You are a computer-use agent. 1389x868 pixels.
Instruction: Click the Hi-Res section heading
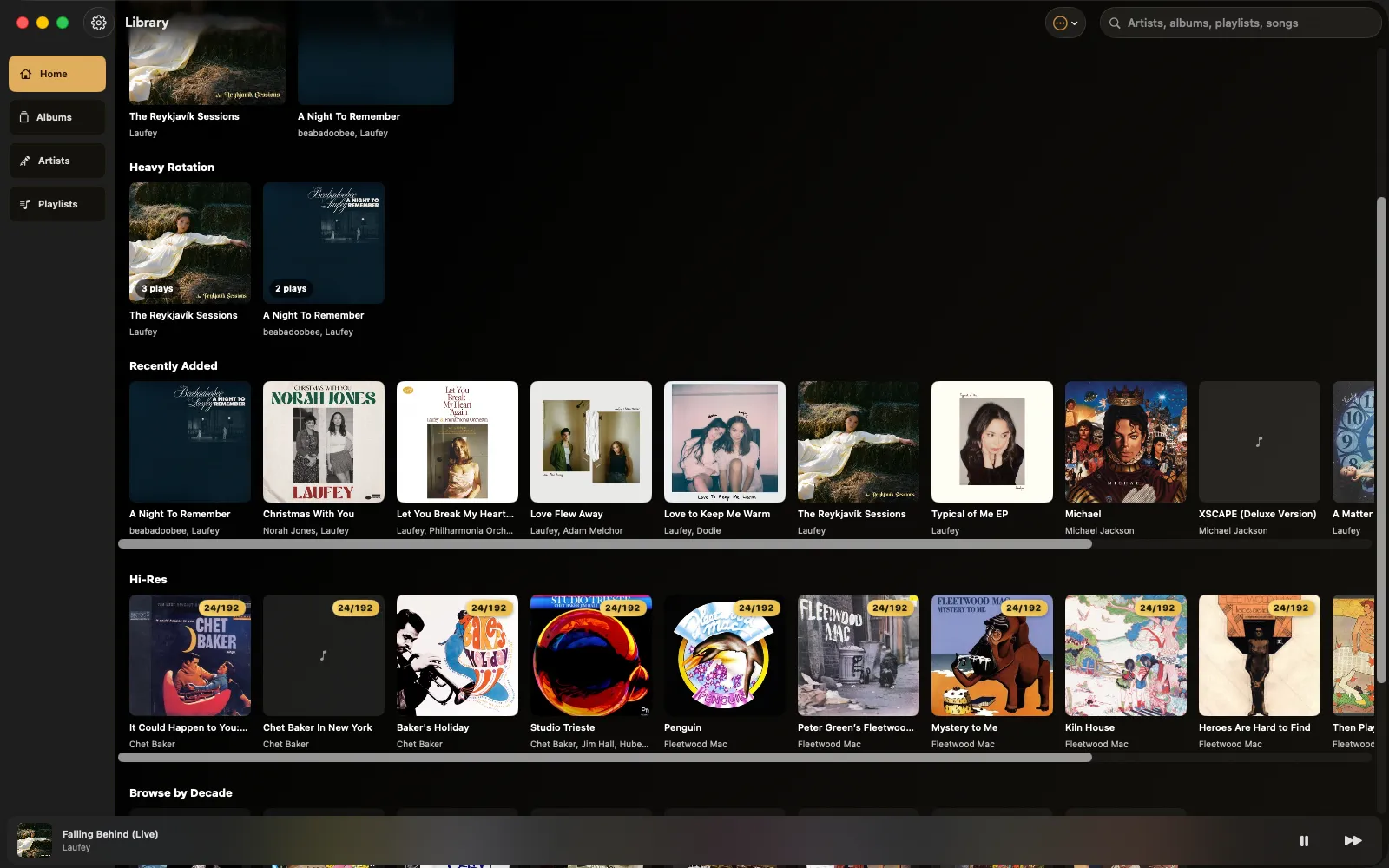(148, 579)
